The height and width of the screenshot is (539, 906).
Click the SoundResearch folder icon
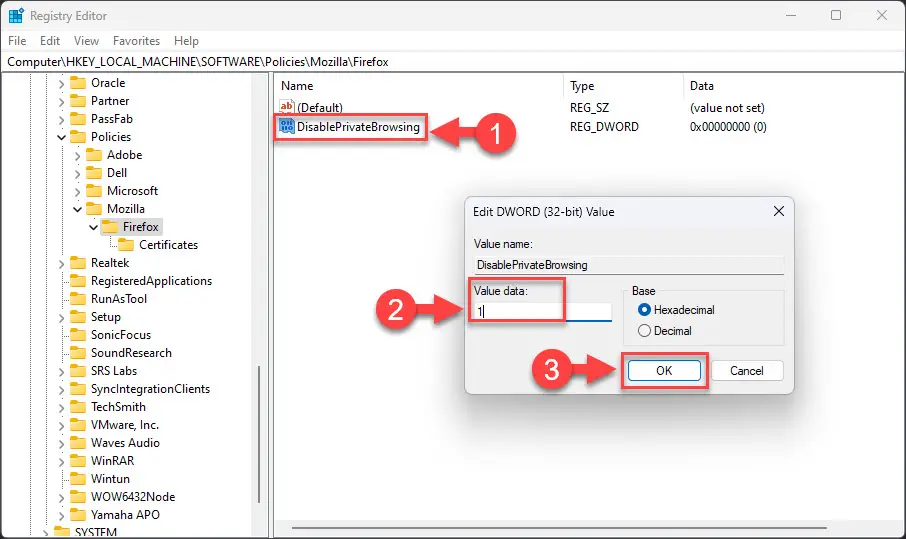pyautogui.click(x=78, y=352)
